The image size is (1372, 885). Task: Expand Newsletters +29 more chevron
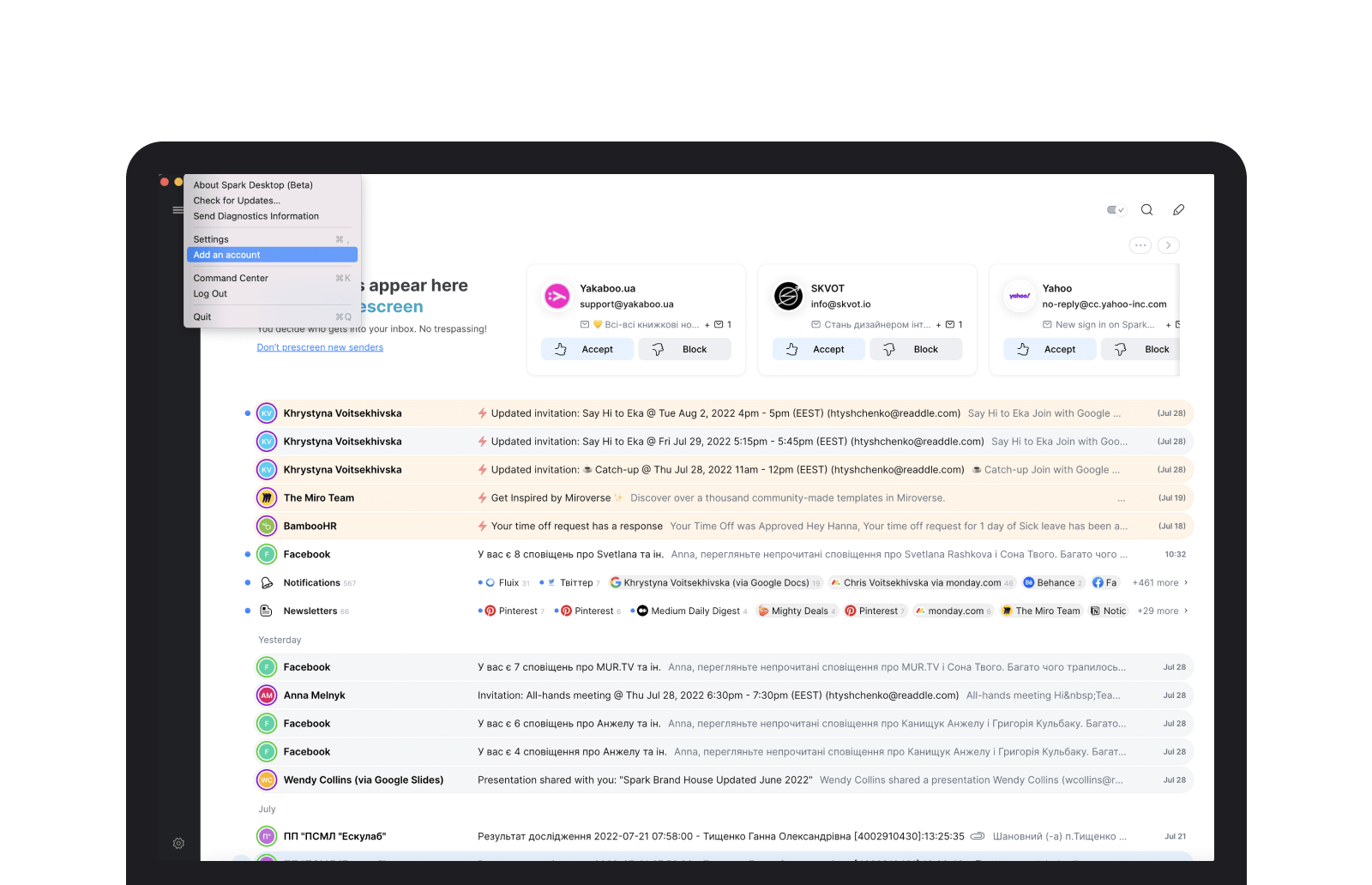click(1186, 611)
